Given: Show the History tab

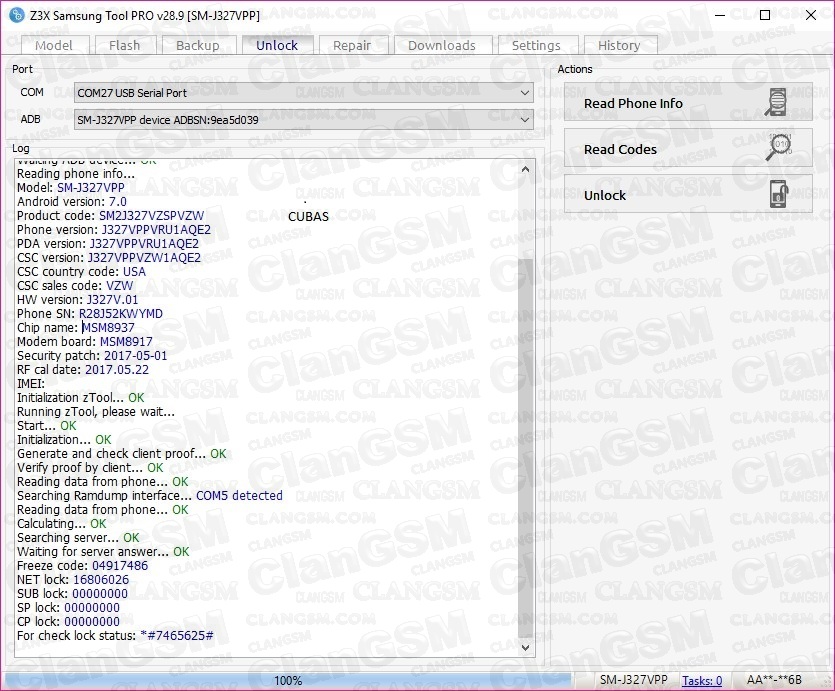Looking at the screenshot, I should 619,46.
